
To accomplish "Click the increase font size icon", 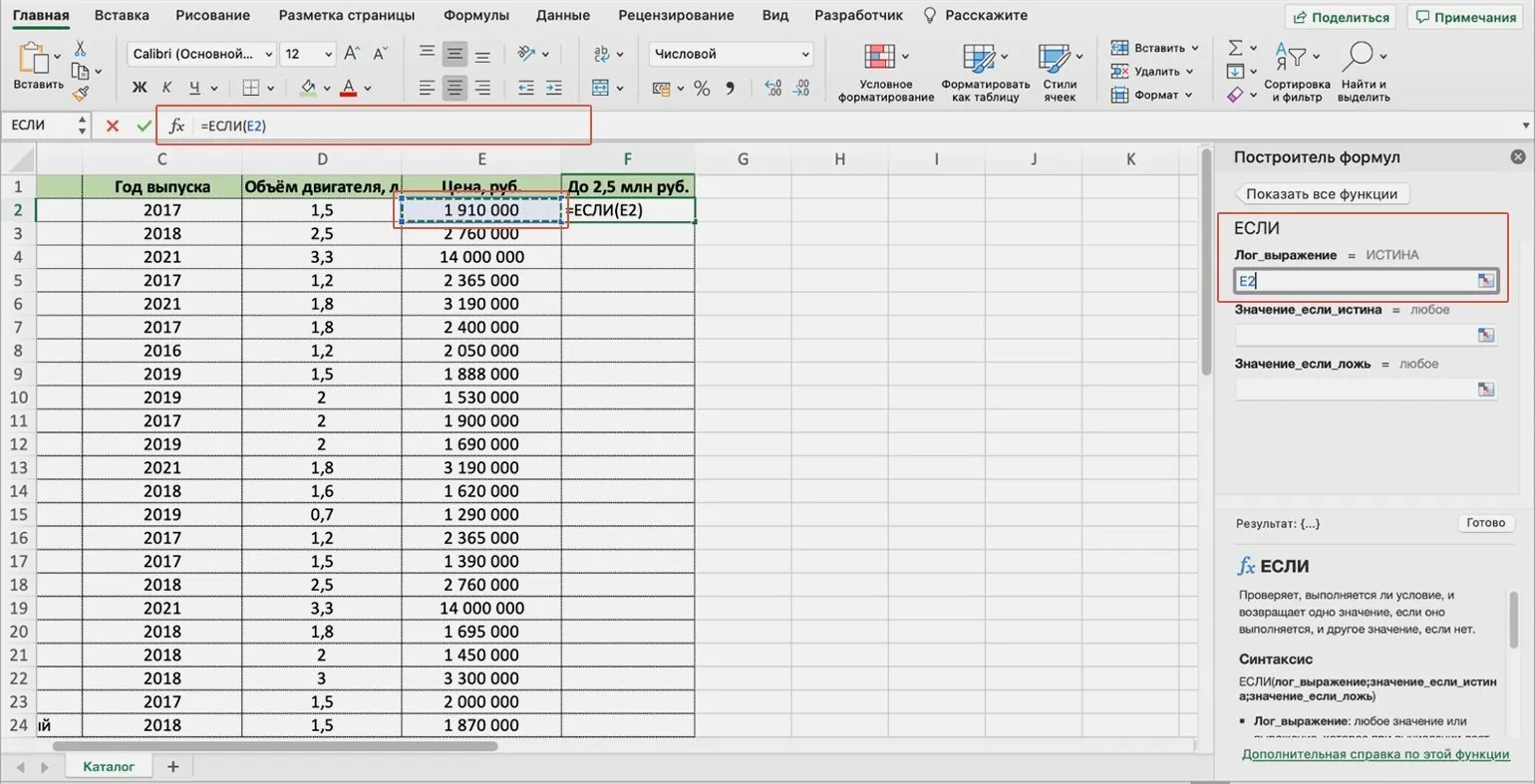I will pyautogui.click(x=352, y=54).
